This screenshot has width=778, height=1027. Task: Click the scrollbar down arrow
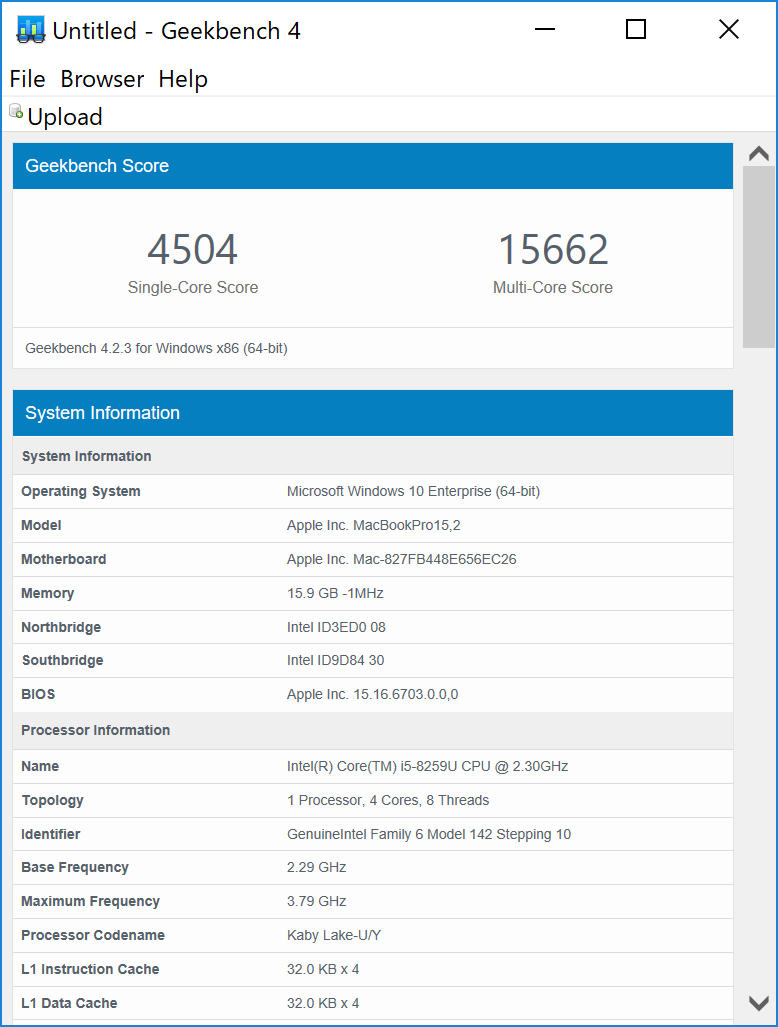click(759, 1003)
